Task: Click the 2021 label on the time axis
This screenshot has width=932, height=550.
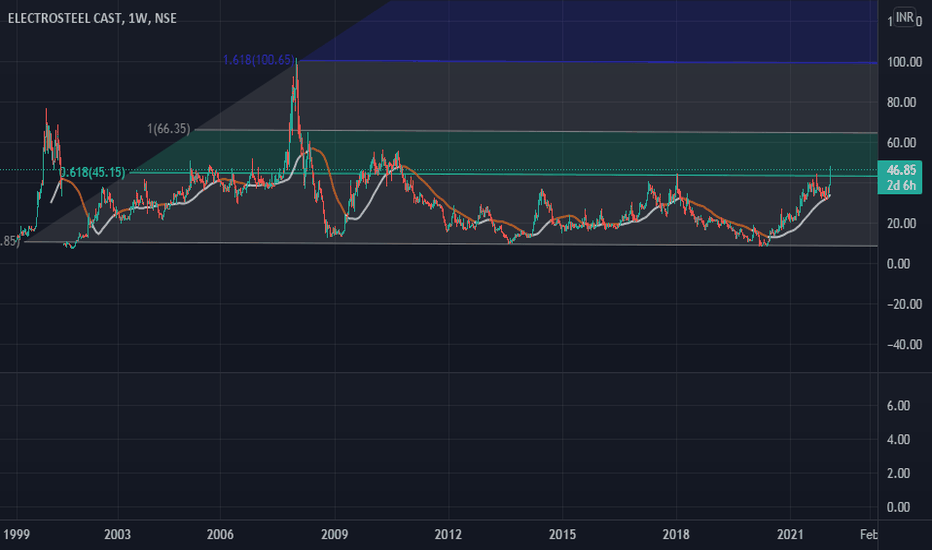Action: coord(790,535)
